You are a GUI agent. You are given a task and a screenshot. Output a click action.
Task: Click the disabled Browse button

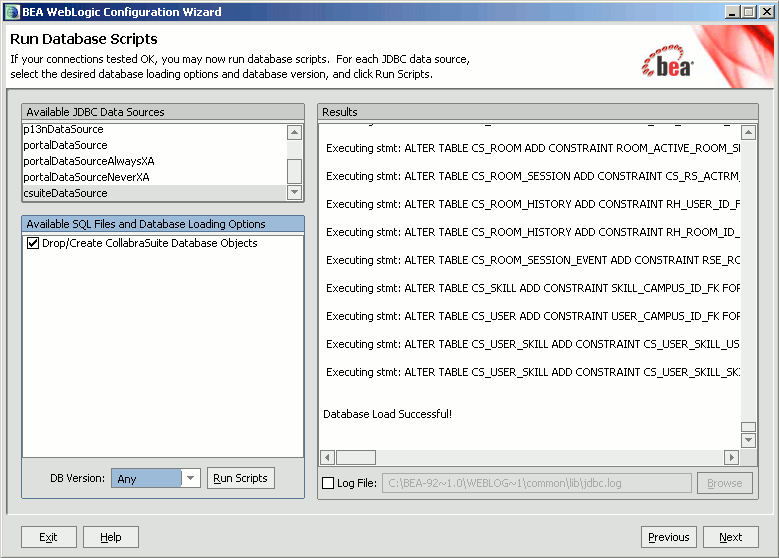pyautogui.click(x=725, y=483)
